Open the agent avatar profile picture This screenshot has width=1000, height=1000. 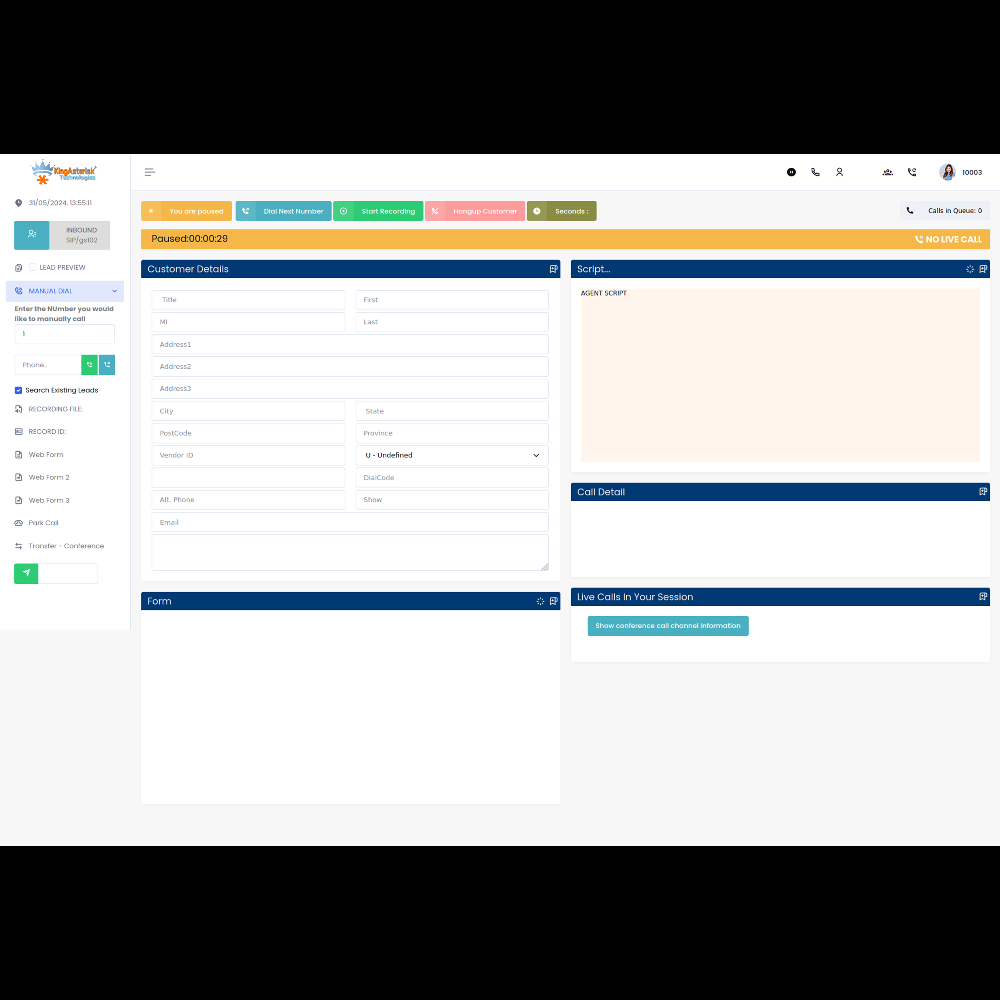(947, 172)
